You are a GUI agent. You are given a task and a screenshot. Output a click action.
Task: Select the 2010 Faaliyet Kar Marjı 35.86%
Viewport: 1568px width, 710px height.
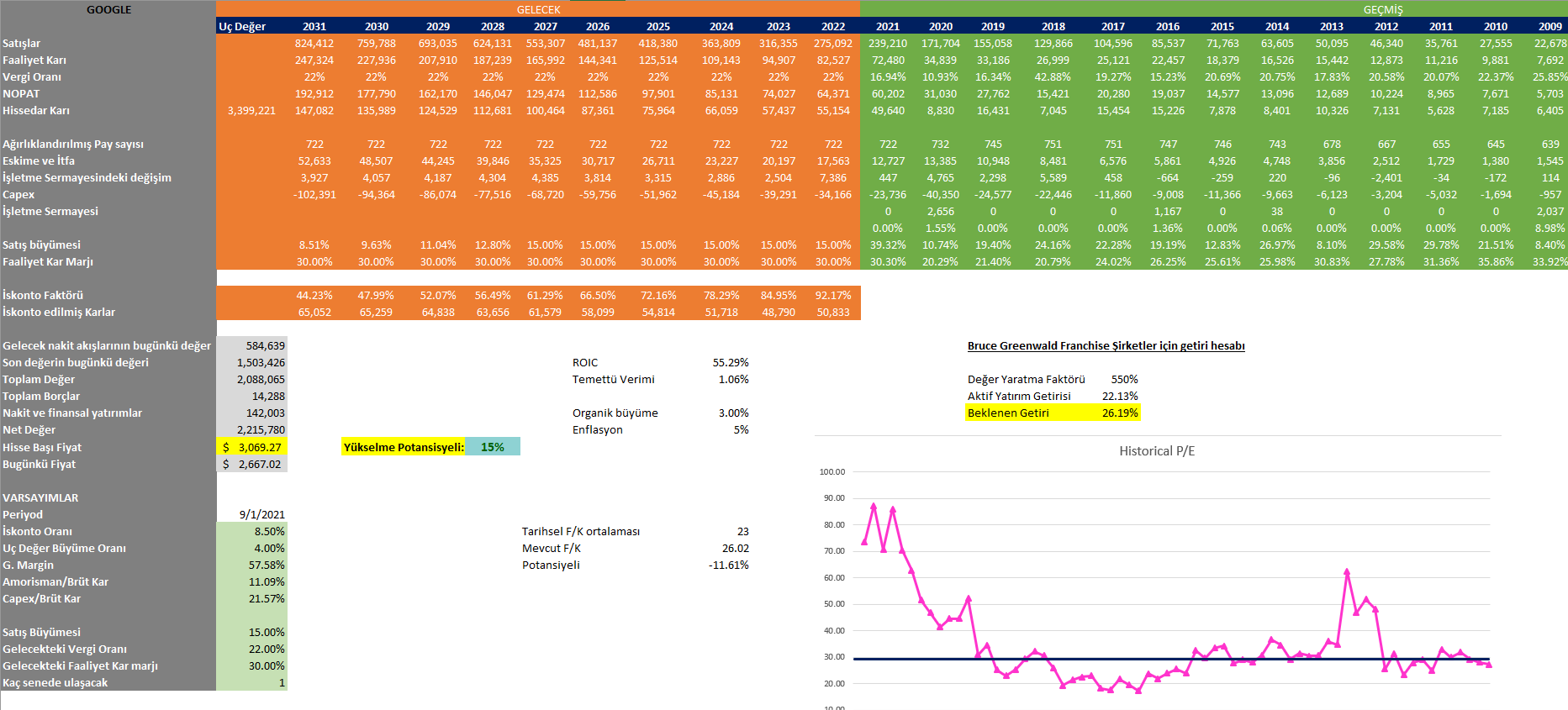1496,261
